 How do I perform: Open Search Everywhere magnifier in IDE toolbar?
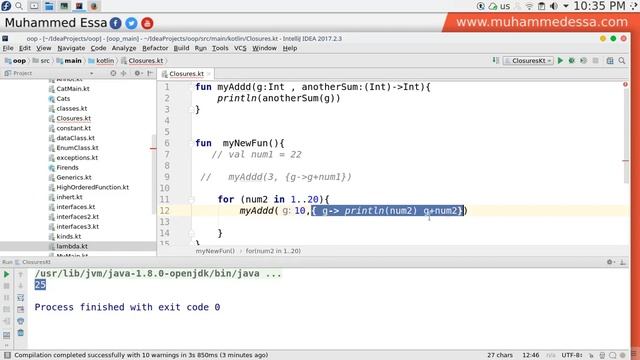coord(622,60)
